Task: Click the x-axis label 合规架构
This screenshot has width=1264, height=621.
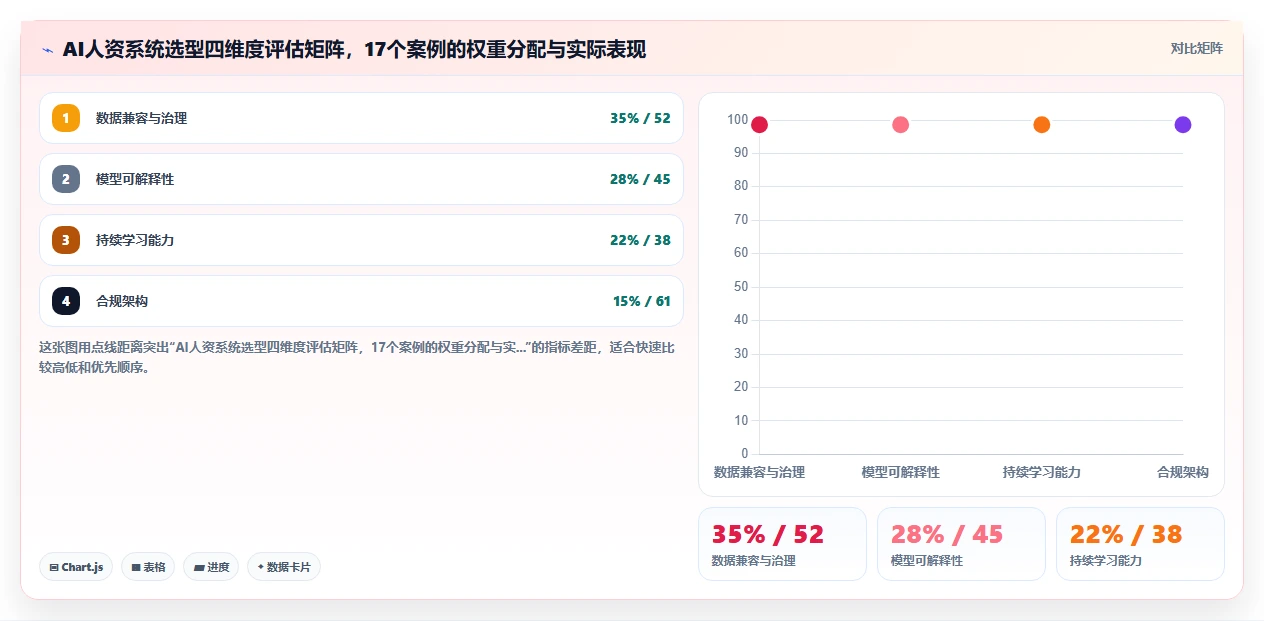Action: coord(1183,472)
